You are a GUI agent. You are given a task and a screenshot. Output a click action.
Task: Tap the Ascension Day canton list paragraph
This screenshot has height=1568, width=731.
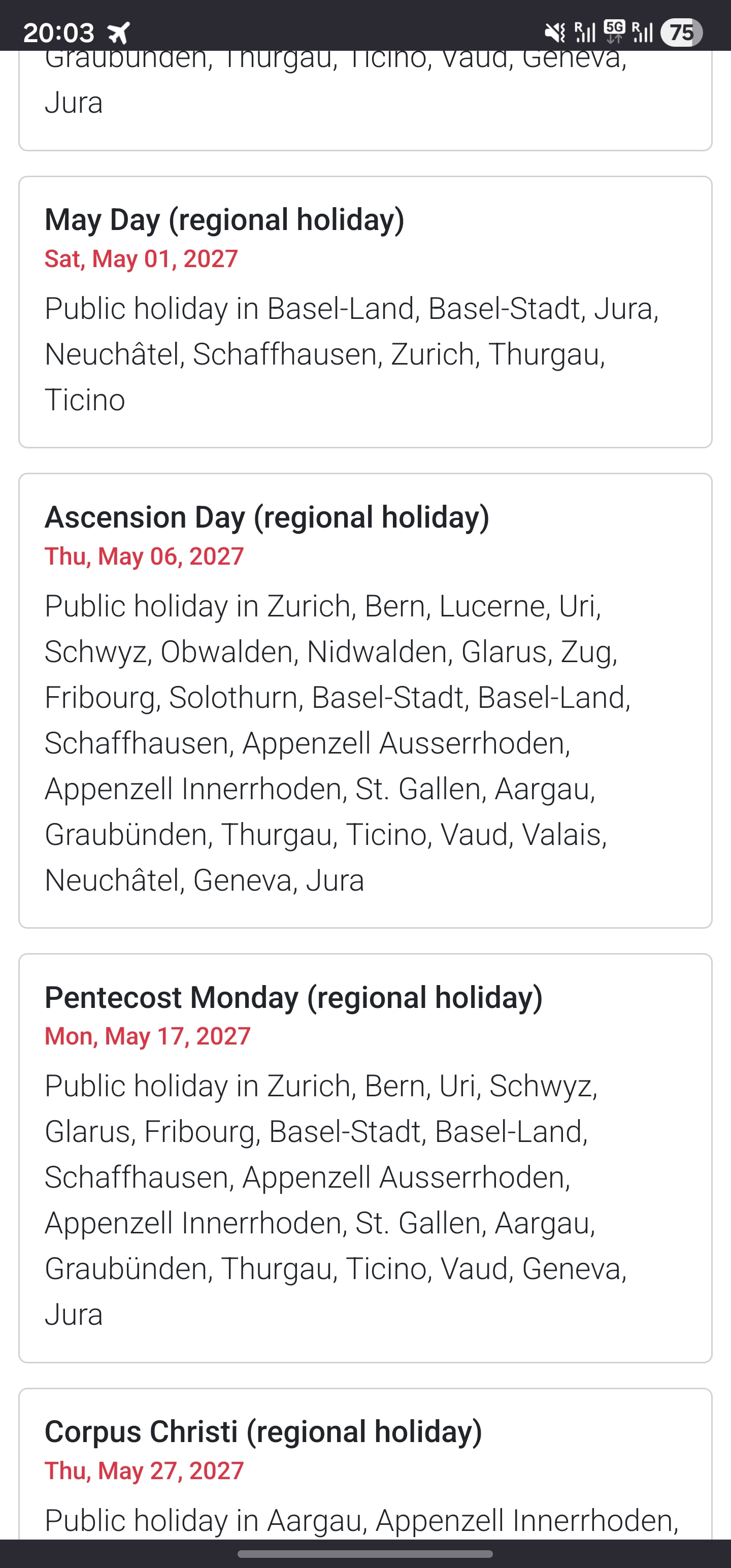pos(338,742)
